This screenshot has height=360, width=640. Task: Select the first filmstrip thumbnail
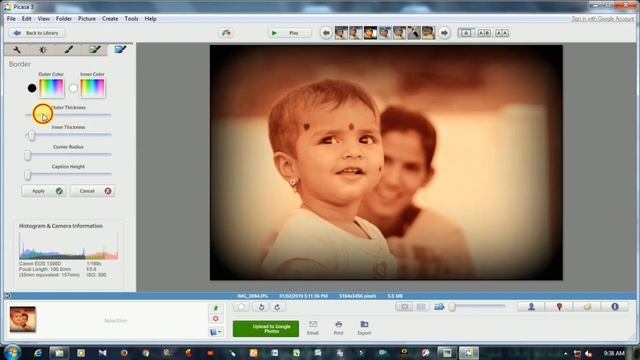(x=341, y=33)
